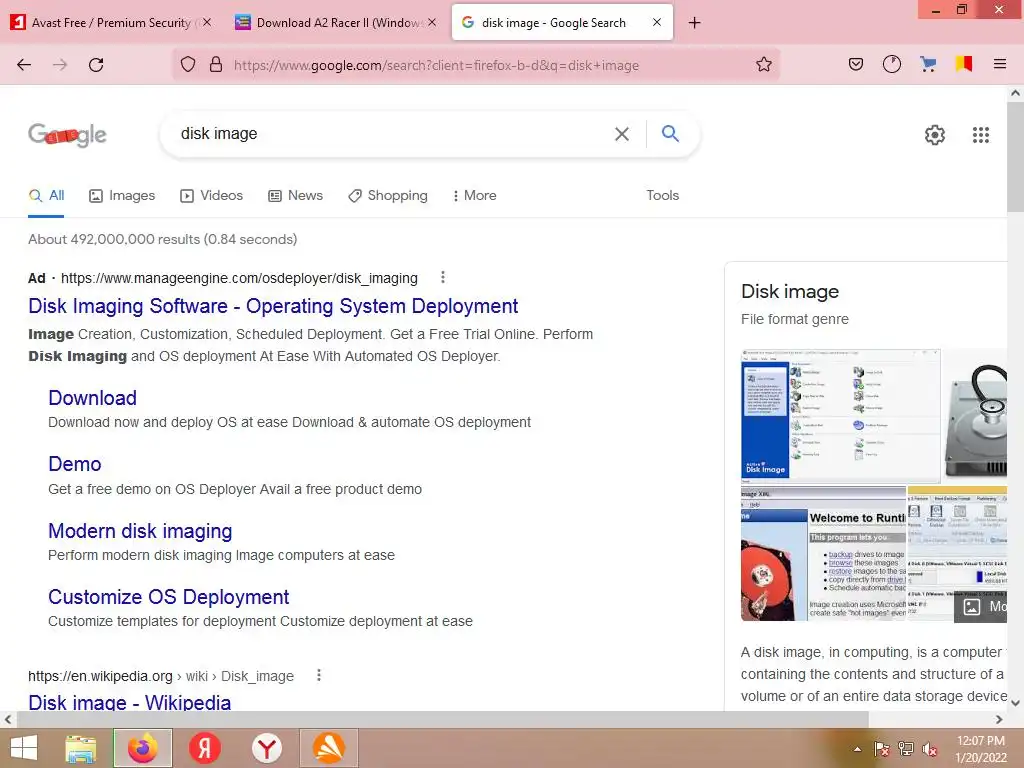Open the Firefox hamburger menu
The image size is (1024, 768).
(999, 64)
